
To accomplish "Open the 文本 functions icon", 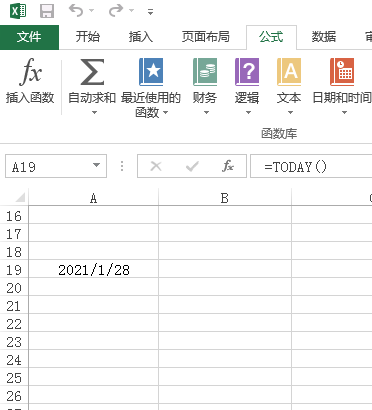I will [289, 72].
